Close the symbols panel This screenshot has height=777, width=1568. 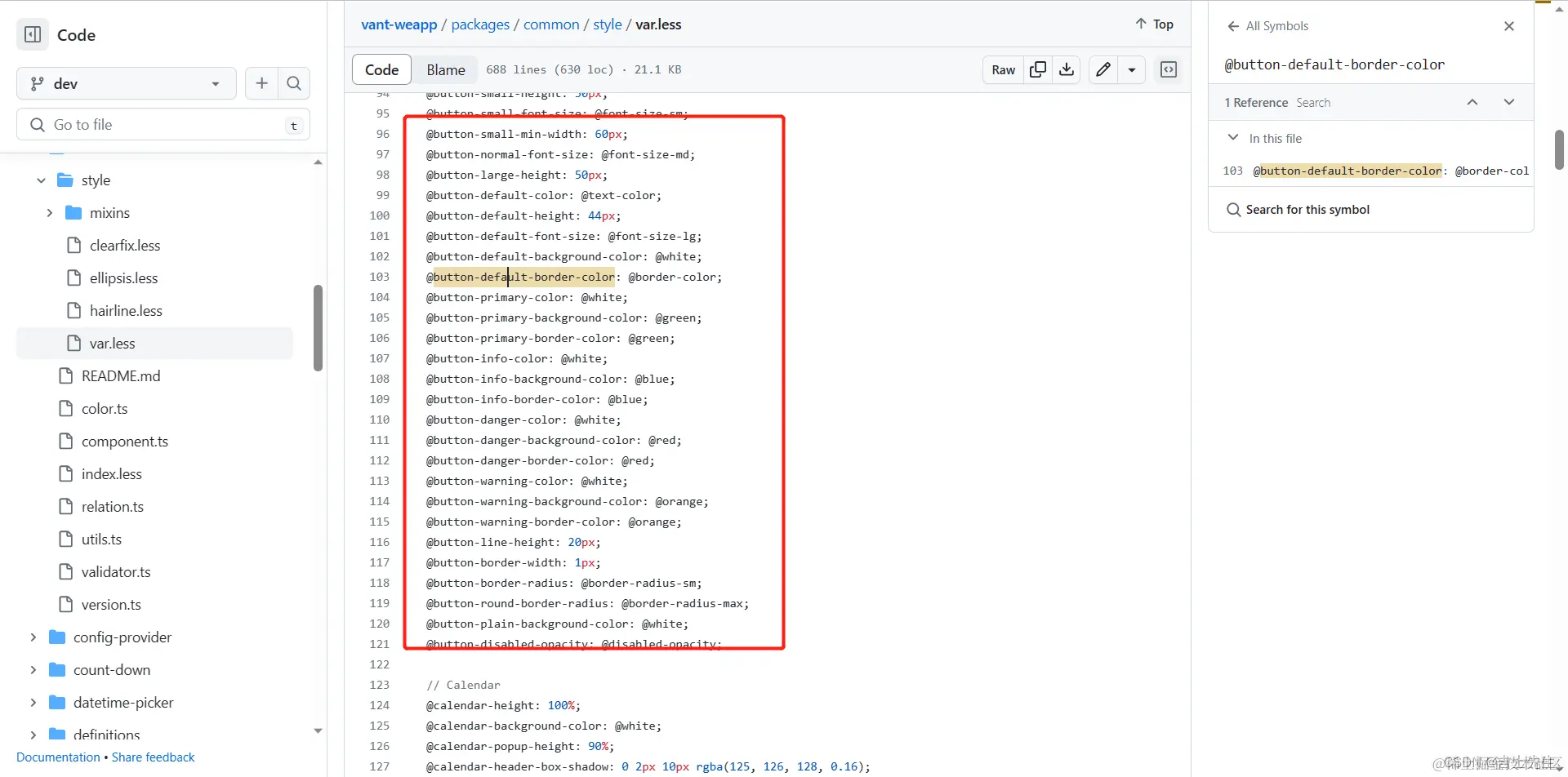1509,26
